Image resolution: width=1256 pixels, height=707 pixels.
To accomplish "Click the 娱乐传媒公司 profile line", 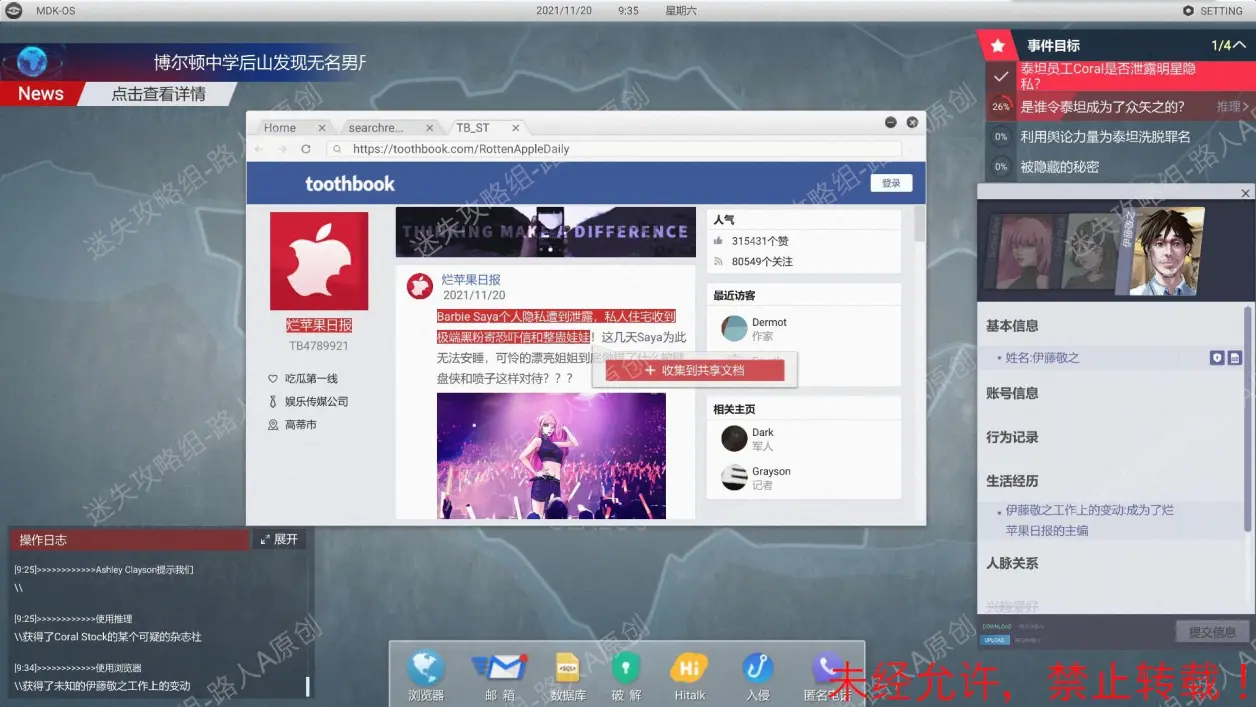I will (x=316, y=401).
